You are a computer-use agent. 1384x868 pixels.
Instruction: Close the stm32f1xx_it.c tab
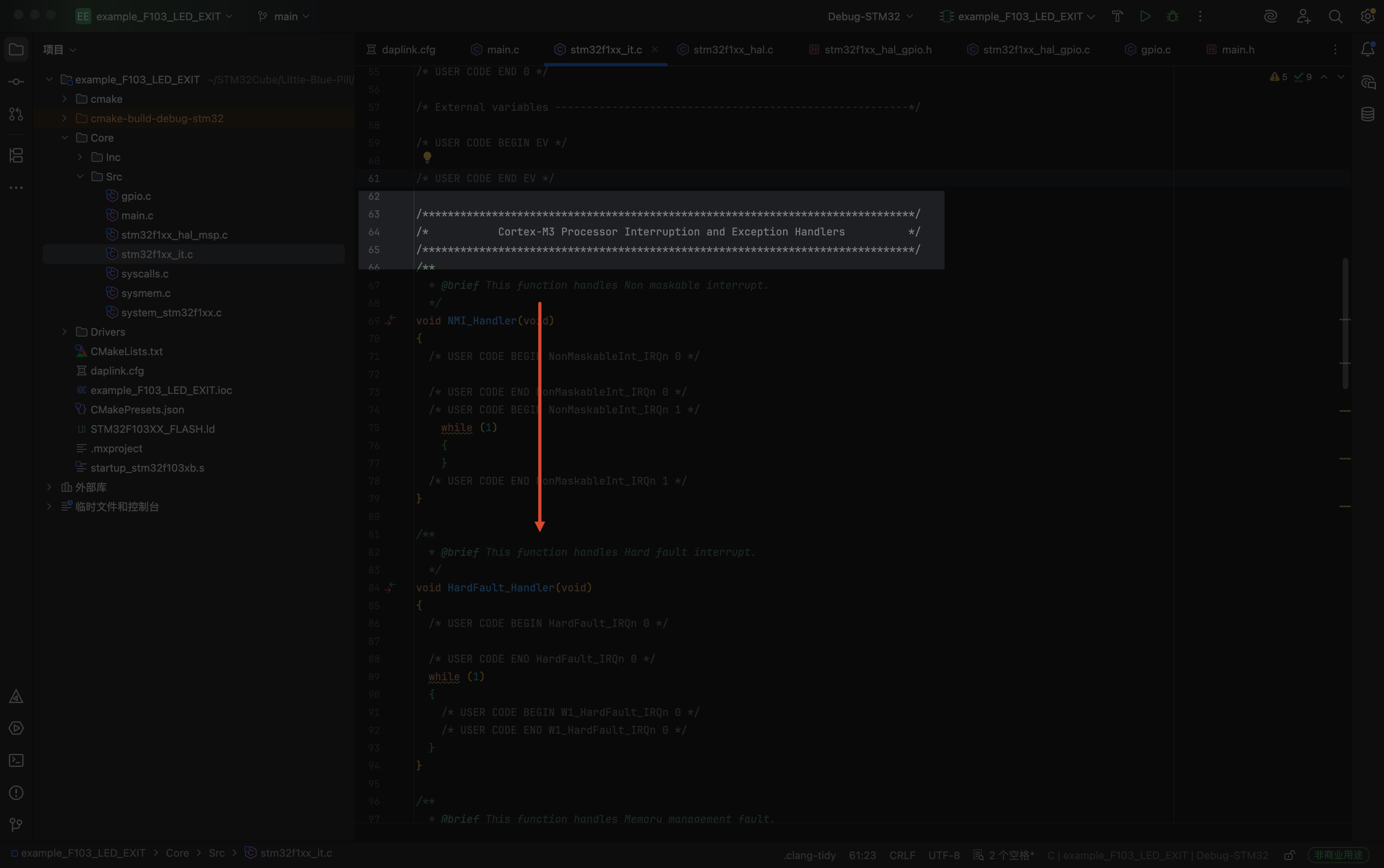pyautogui.click(x=655, y=49)
